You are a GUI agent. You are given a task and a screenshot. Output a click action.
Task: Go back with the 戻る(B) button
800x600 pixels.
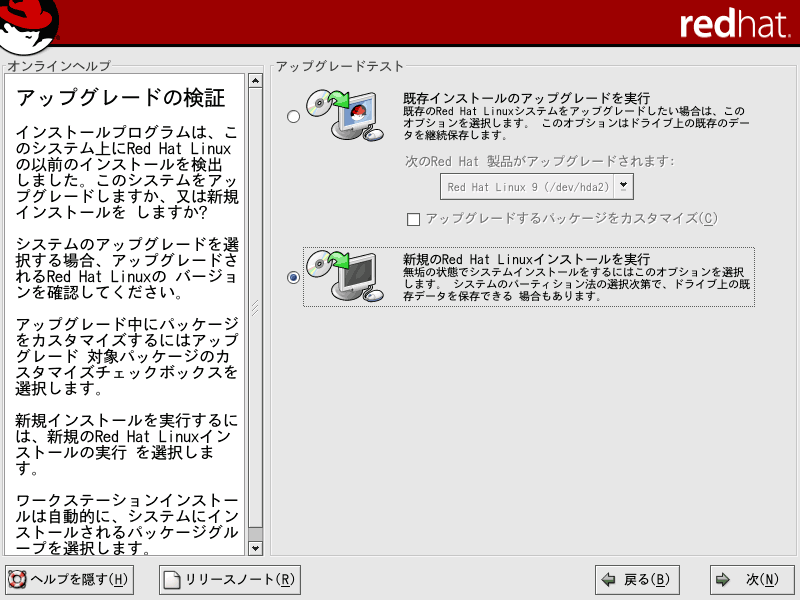(x=637, y=580)
